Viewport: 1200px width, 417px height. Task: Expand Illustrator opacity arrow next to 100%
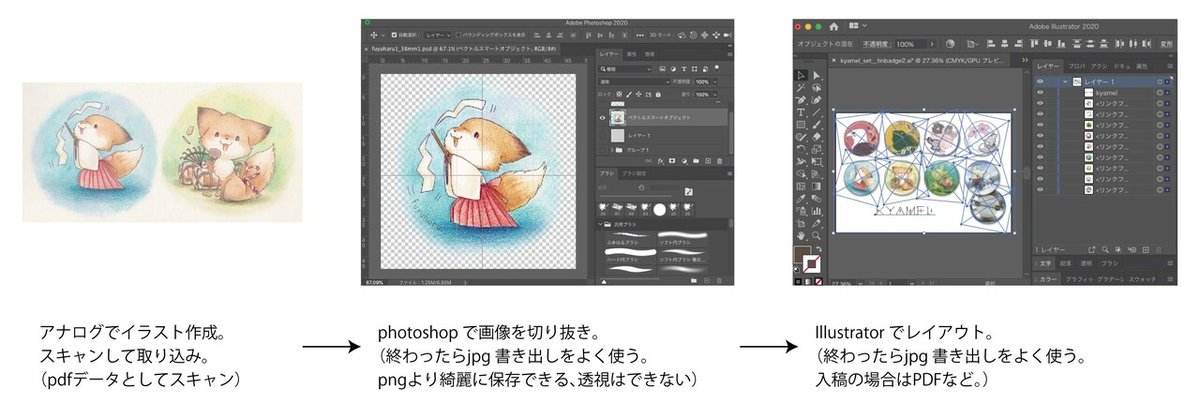tap(932, 43)
